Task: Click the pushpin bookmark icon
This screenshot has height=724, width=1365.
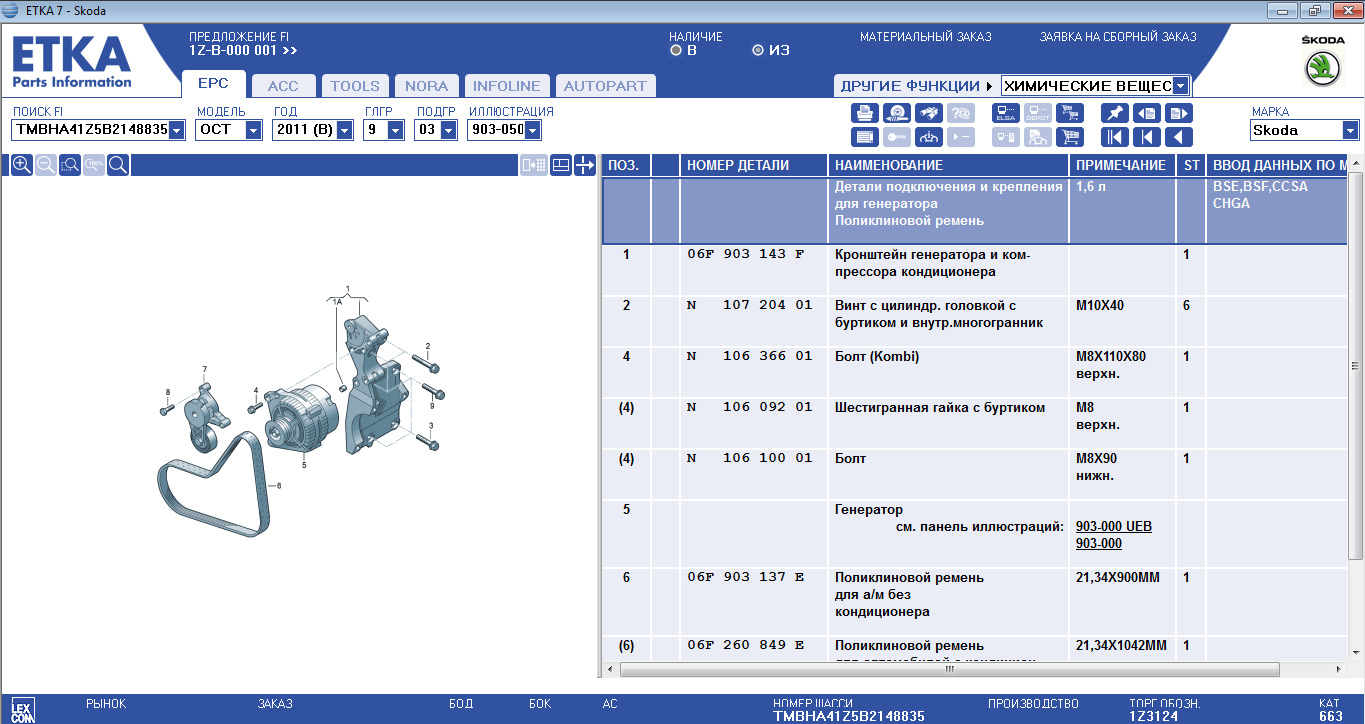Action: point(1115,113)
